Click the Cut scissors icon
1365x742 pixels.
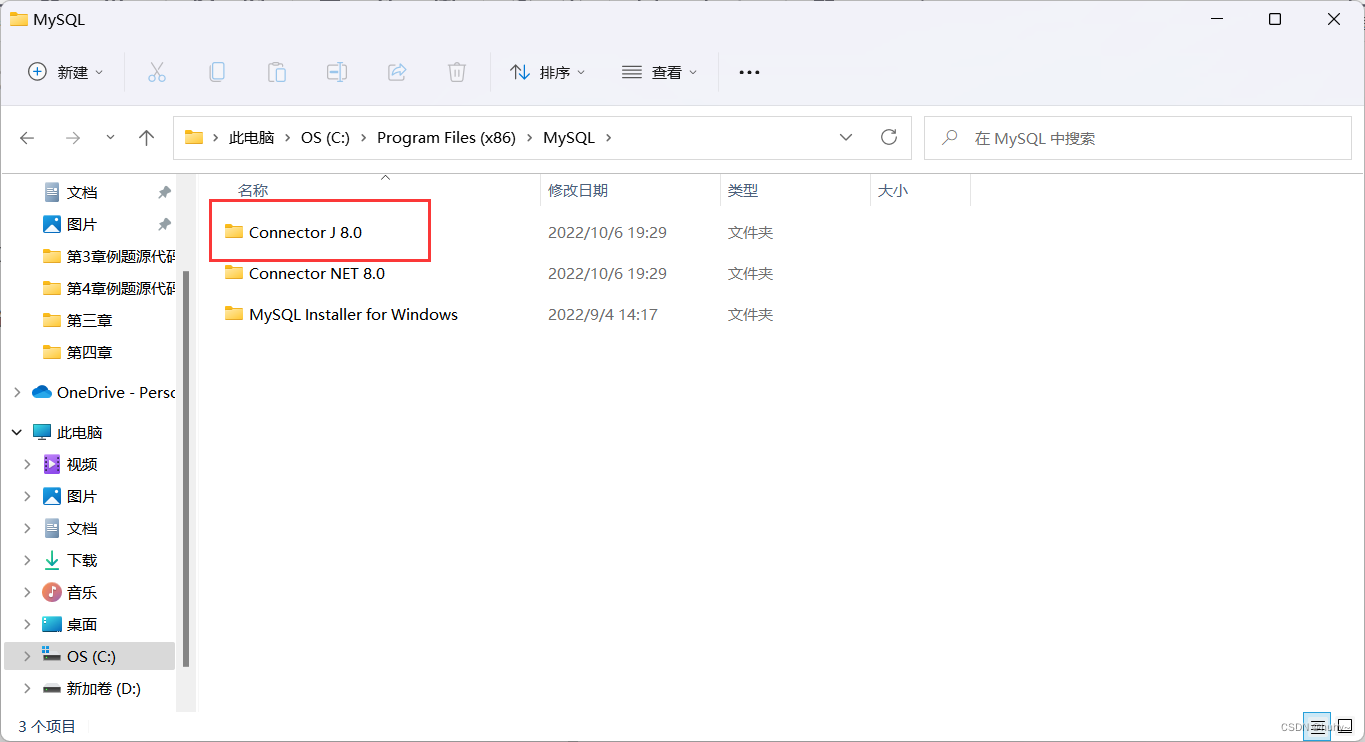(156, 72)
